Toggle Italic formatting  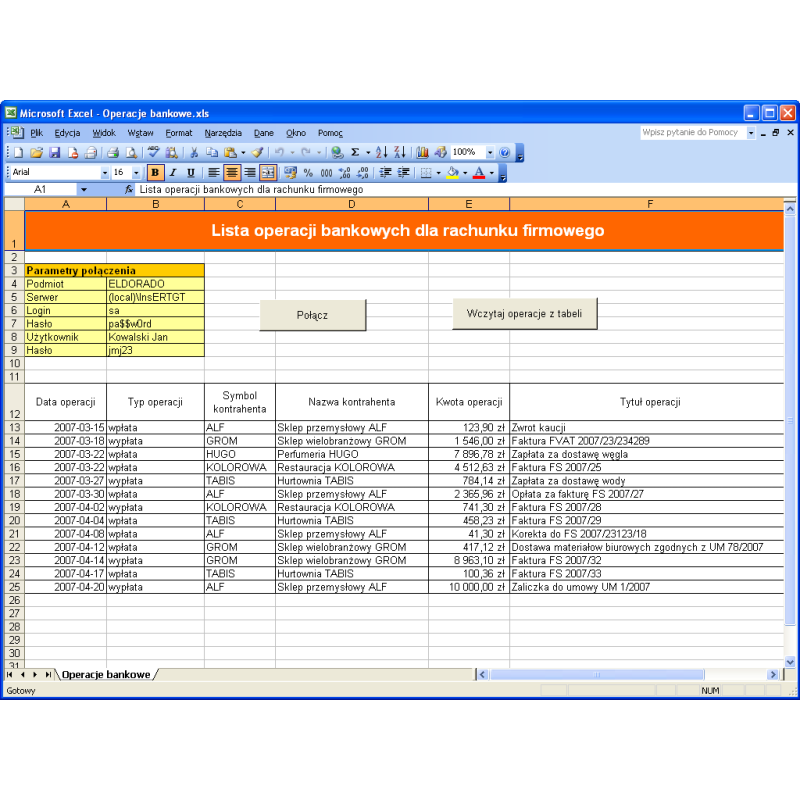(x=172, y=173)
